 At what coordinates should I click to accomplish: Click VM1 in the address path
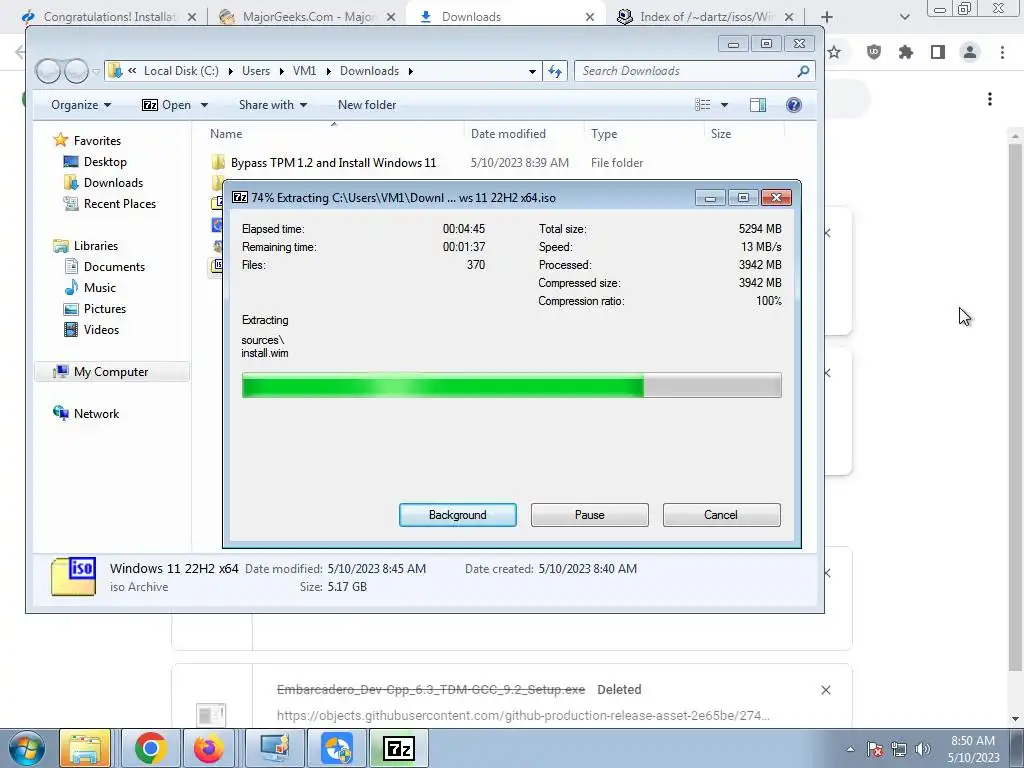pos(304,71)
